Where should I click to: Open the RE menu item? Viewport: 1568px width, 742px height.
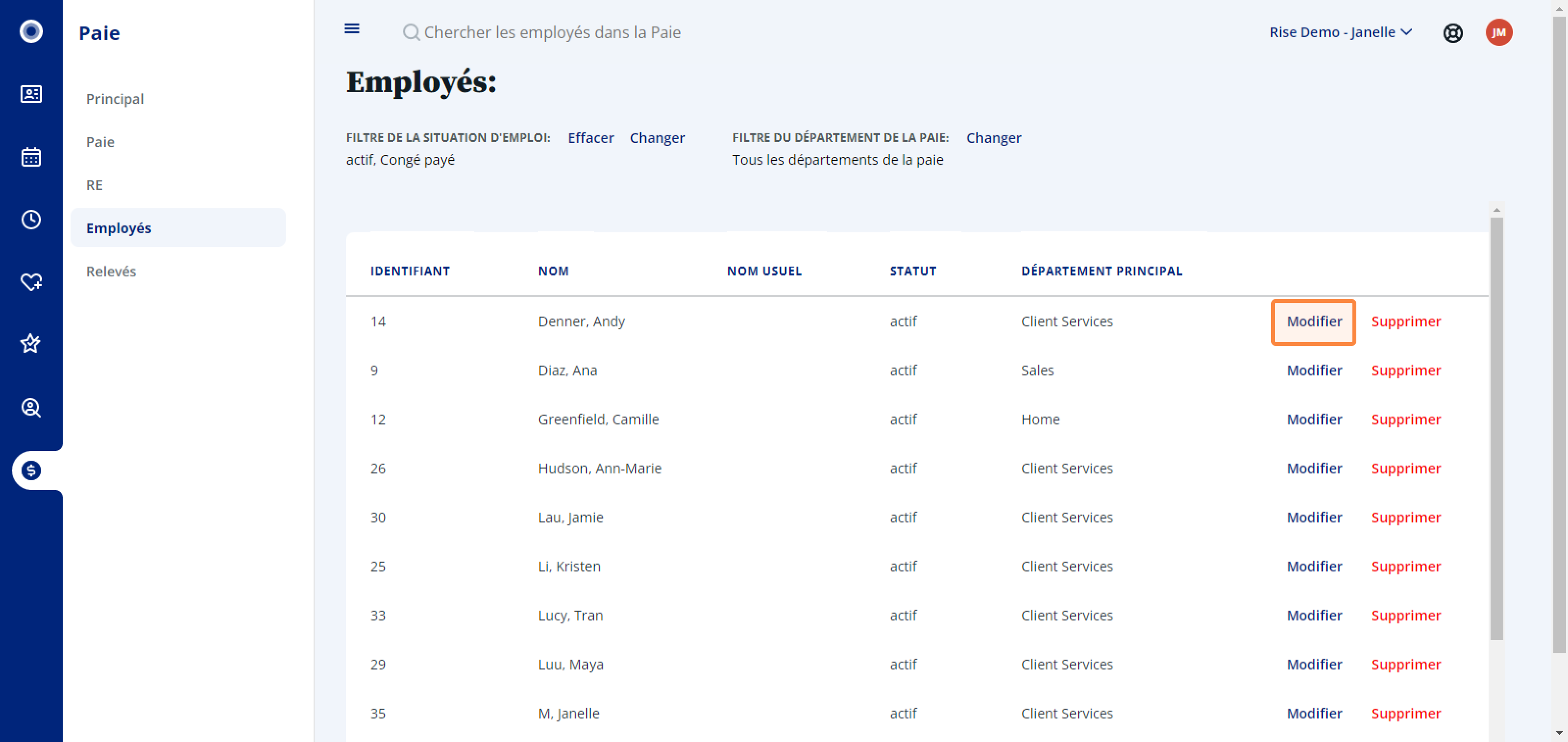(x=95, y=185)
